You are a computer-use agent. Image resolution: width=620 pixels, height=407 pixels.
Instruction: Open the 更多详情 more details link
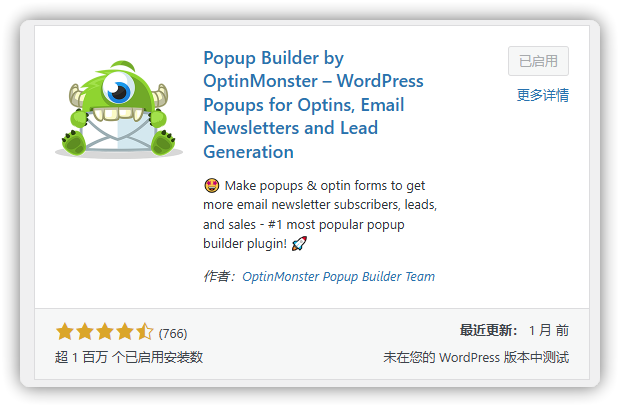coord(542,95)
